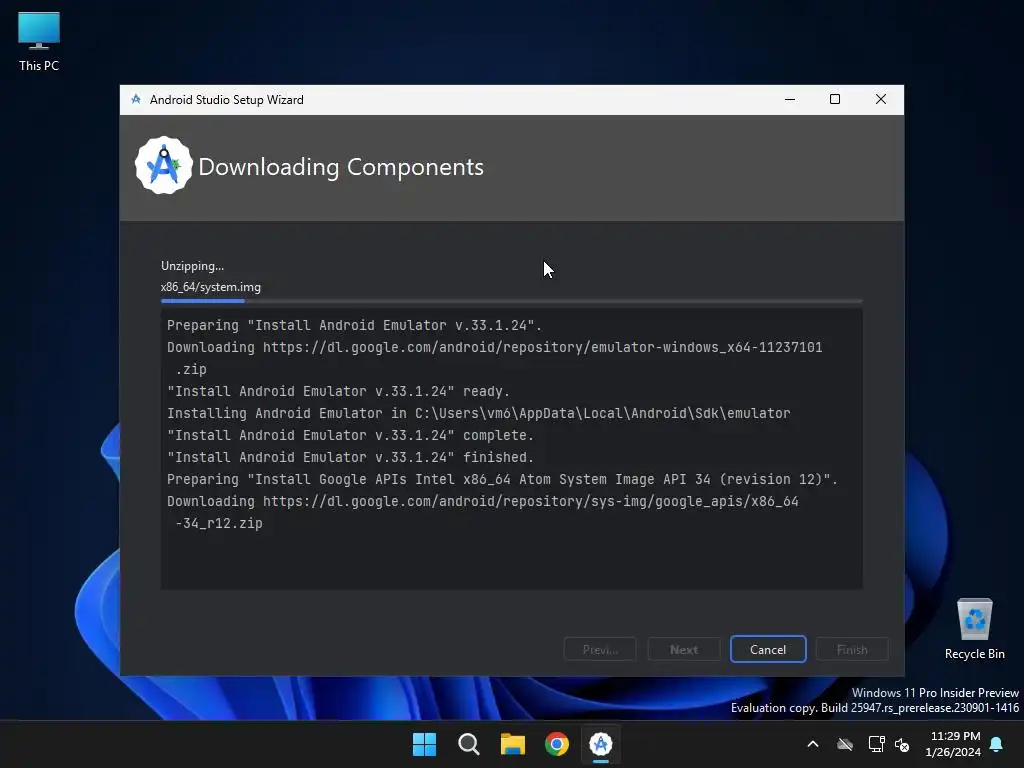Click the disabled Finish button
Screen dimensions: 1024x768
click(852, 649)
